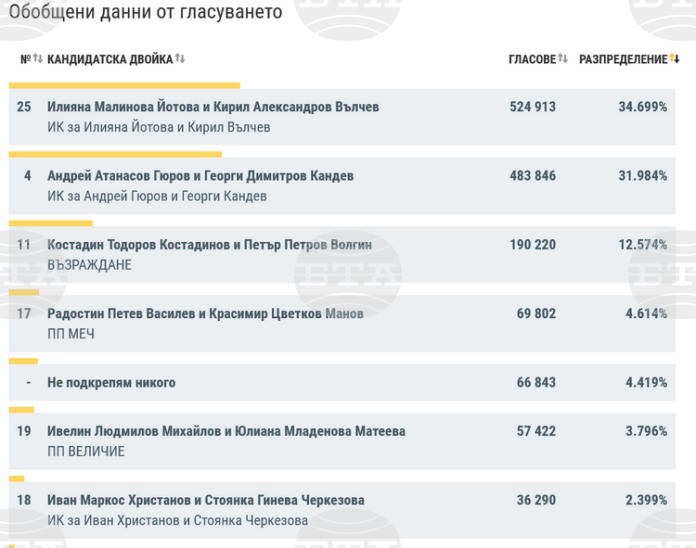
Task: Click subtitle 'ИК за Илияна Йотова и Кирил Вълчев'
Action: click(x=159, y=127)
